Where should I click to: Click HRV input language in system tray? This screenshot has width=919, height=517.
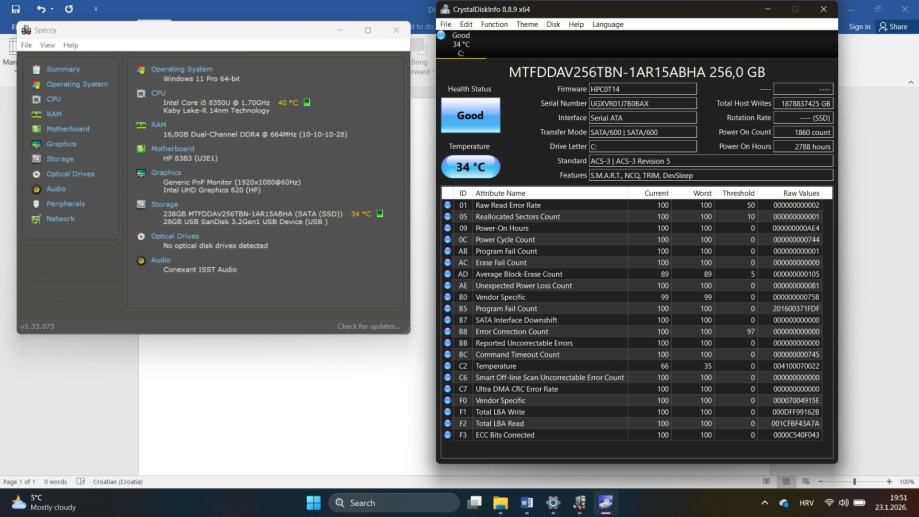tap(806, 503)
